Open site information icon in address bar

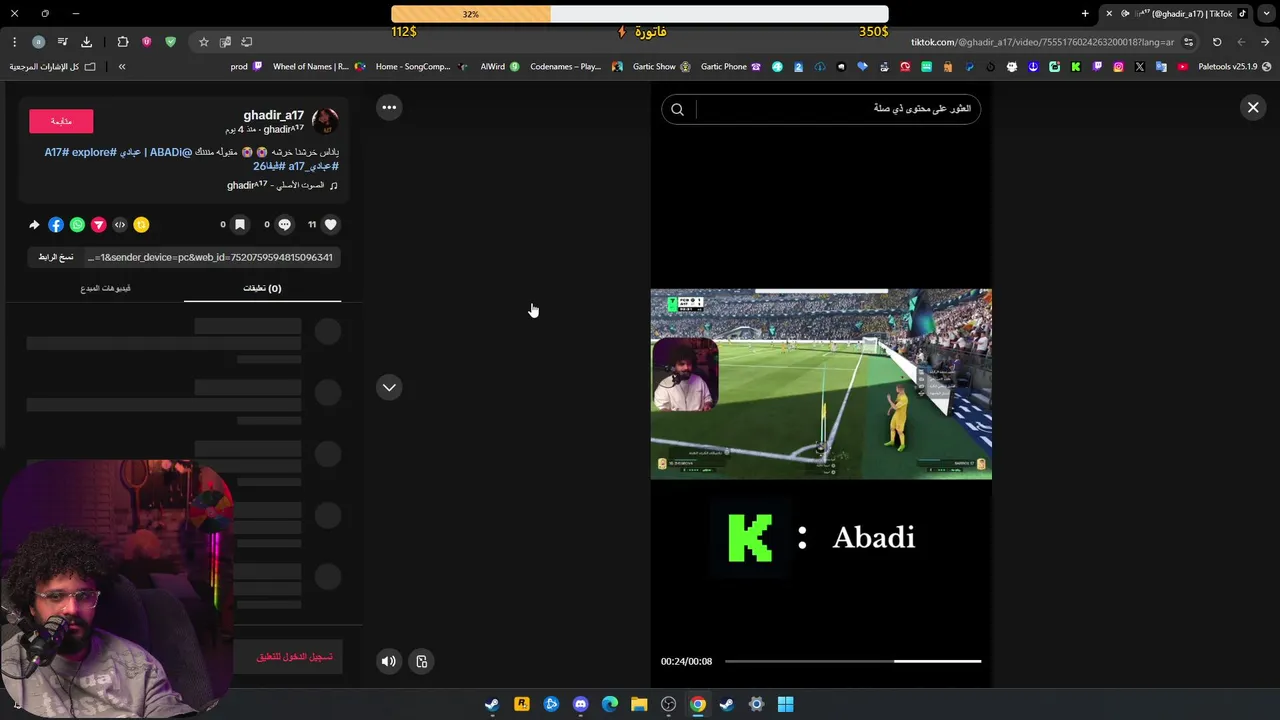(1188, 42)
